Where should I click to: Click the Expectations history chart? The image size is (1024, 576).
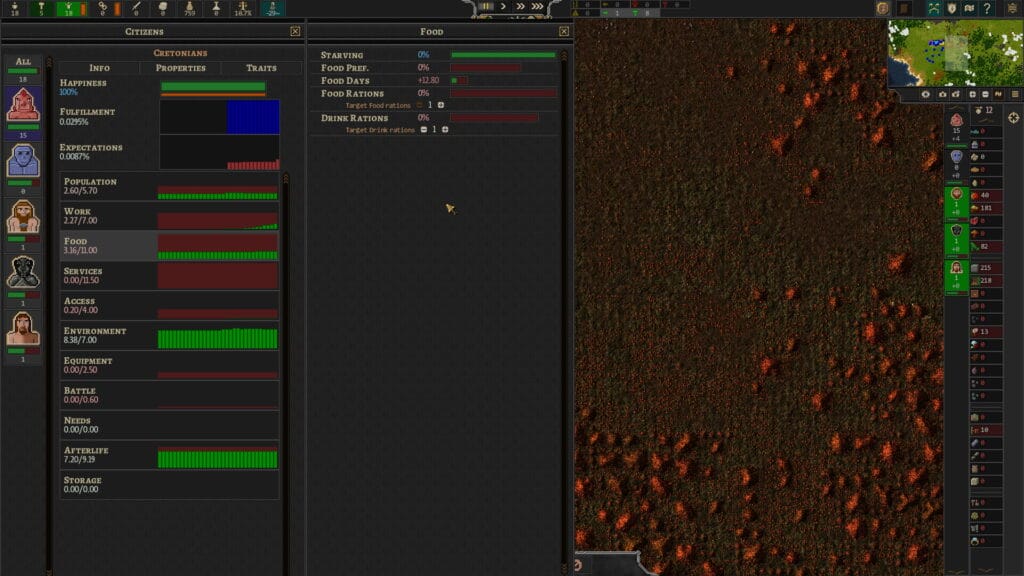219,153
